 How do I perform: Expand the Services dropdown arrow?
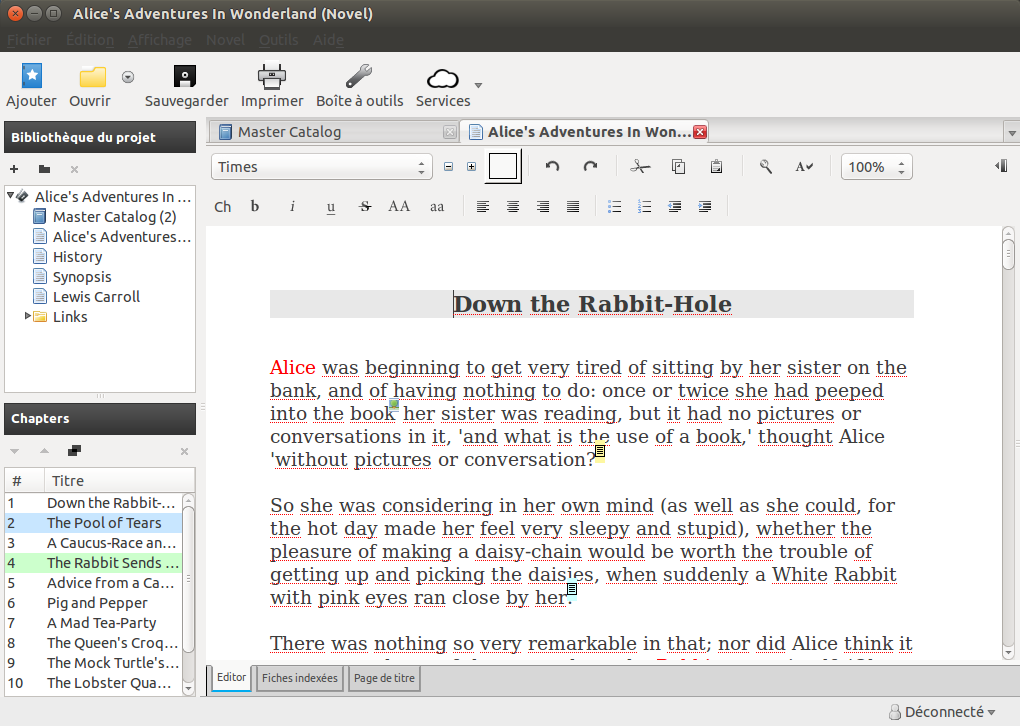pos(478,85)
